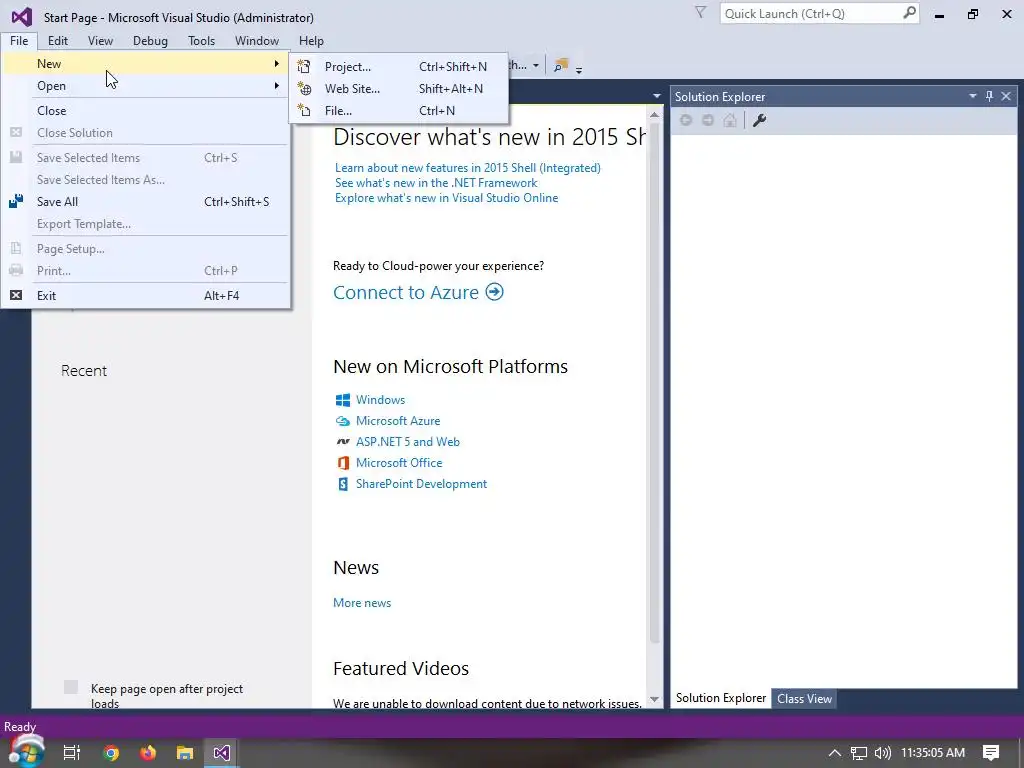Click Solution Explorer Back arrow icon
1024x768 pixels.
point(686,120)
